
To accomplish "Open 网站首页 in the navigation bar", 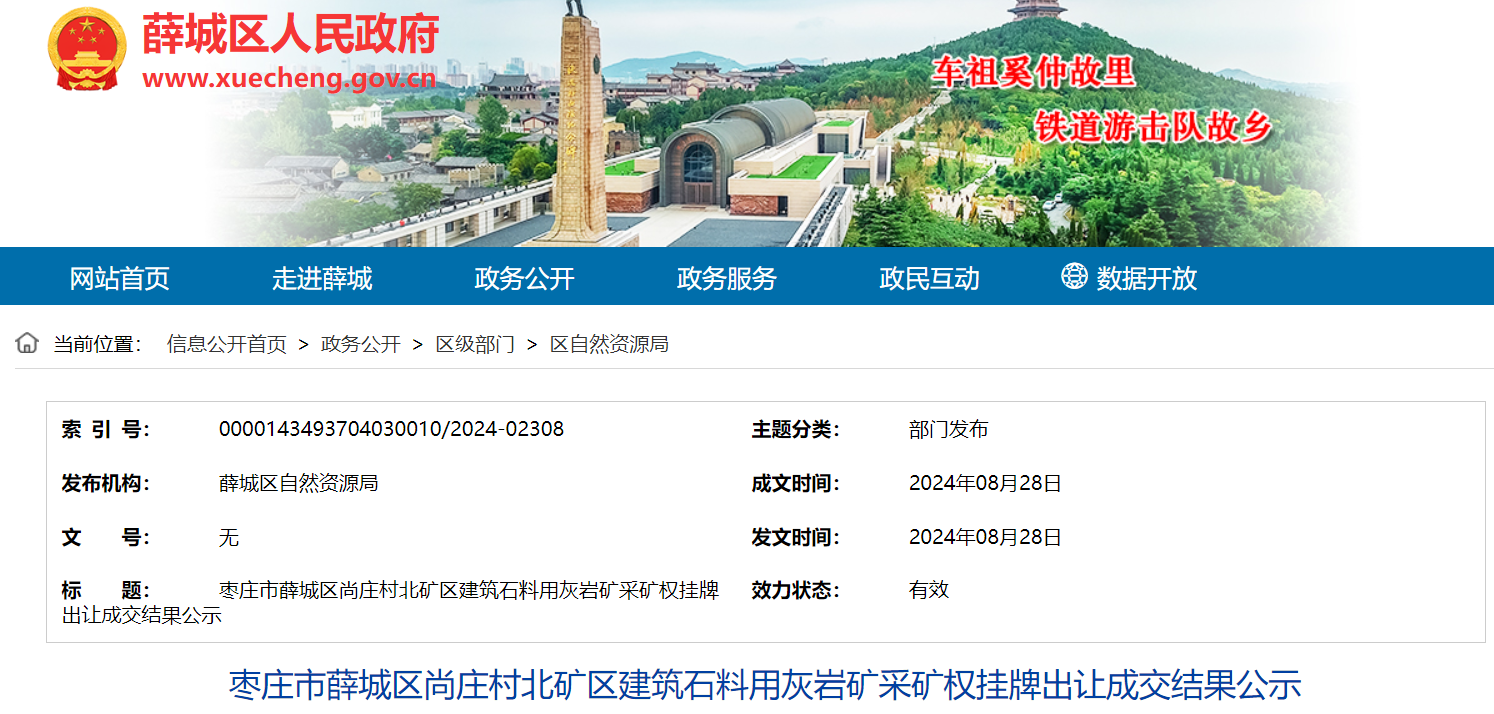I will tap(119, 278).
